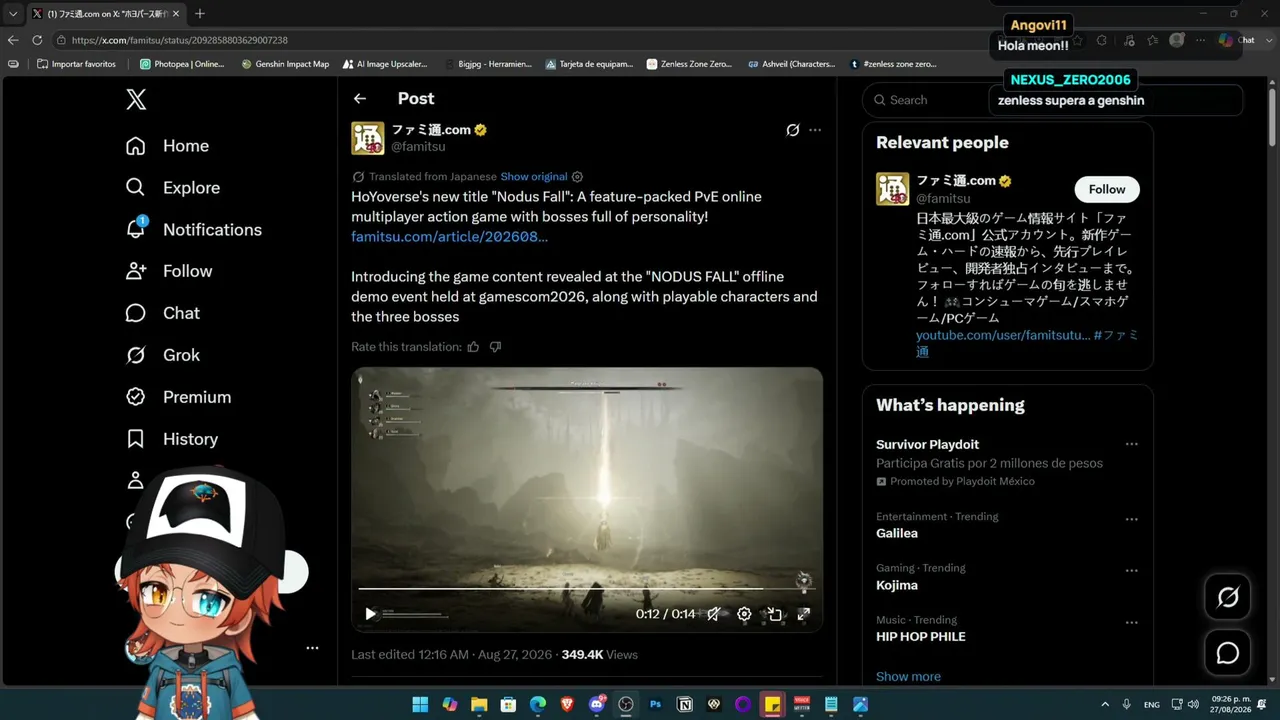Reload the page in the browser

37,40
